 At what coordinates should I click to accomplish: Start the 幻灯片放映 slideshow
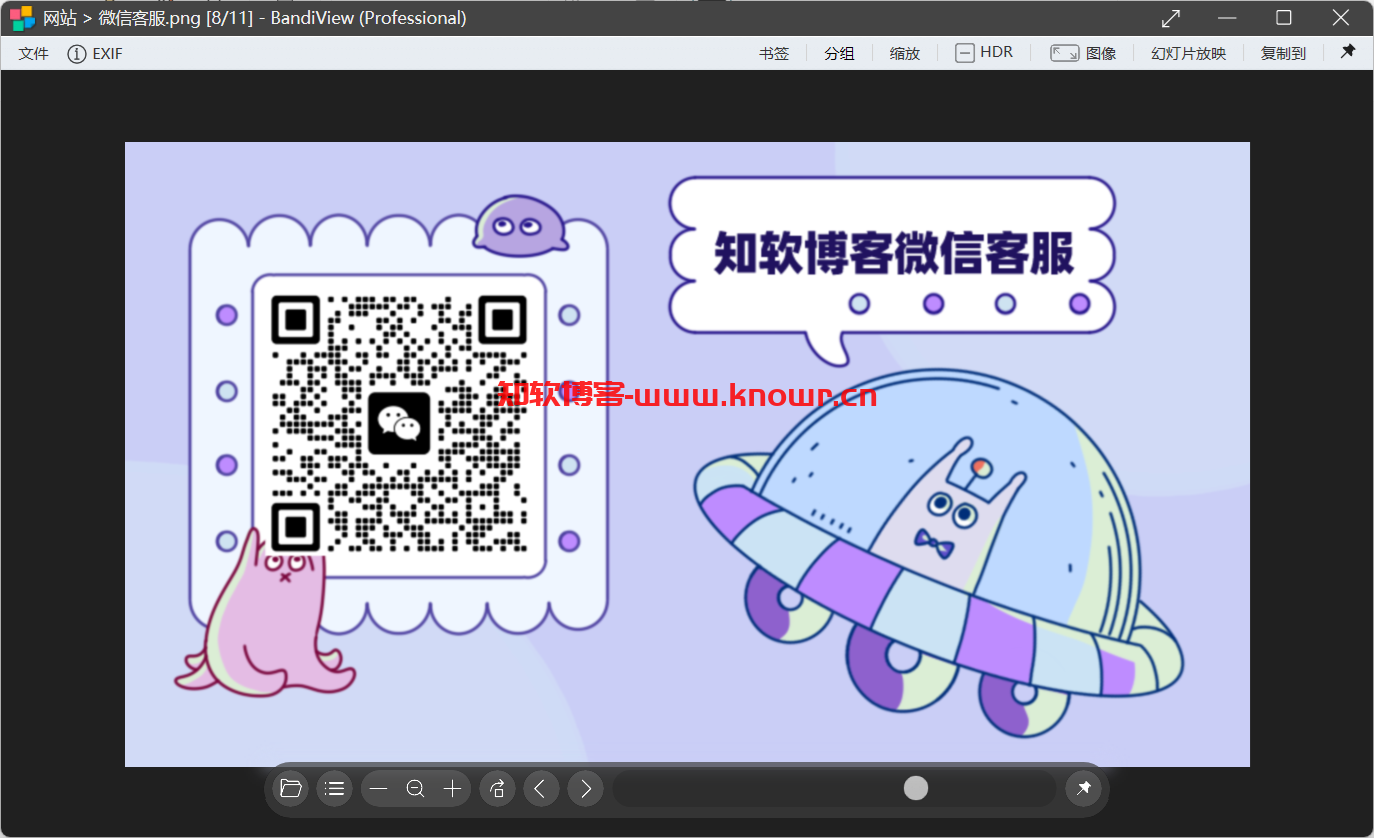point(1188,54)
